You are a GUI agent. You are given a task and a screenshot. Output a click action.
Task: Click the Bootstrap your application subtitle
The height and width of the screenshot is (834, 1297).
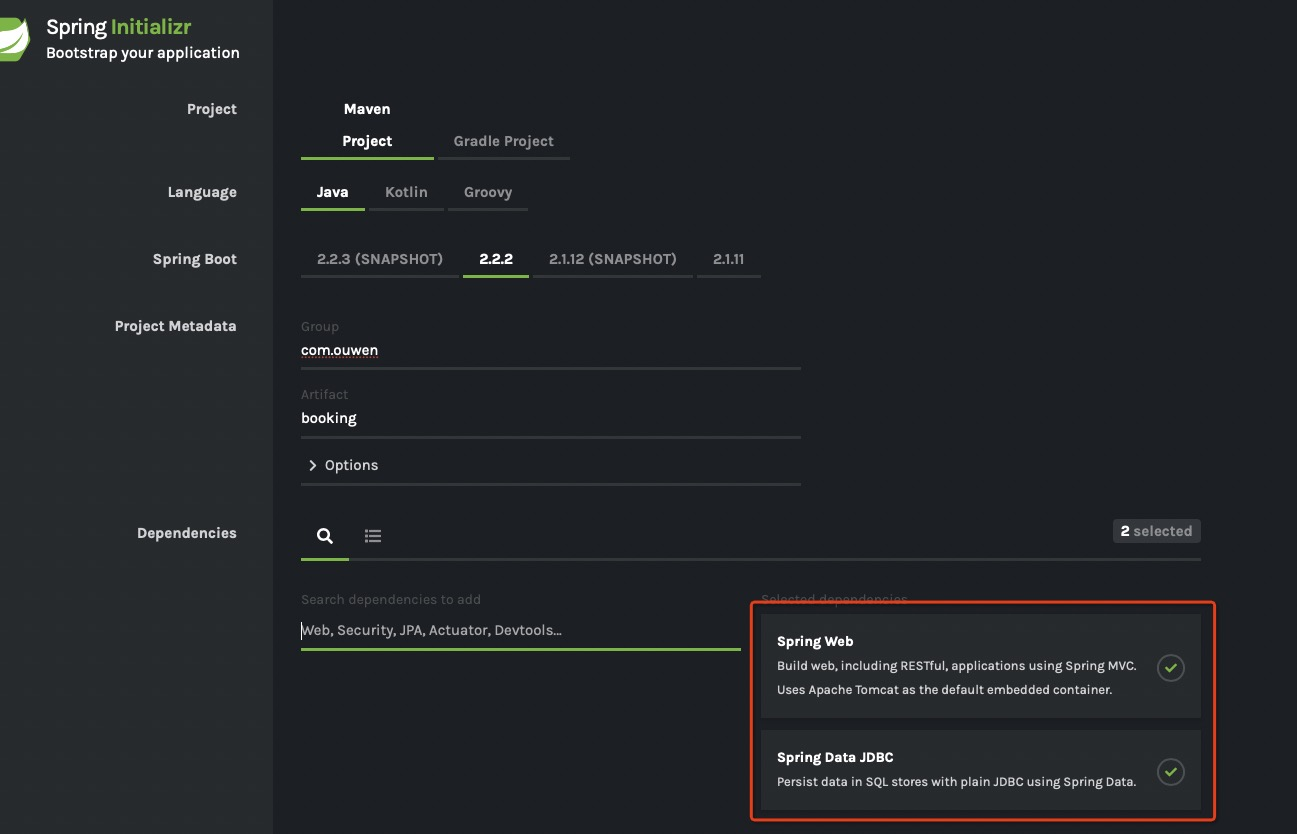[142, 52]
